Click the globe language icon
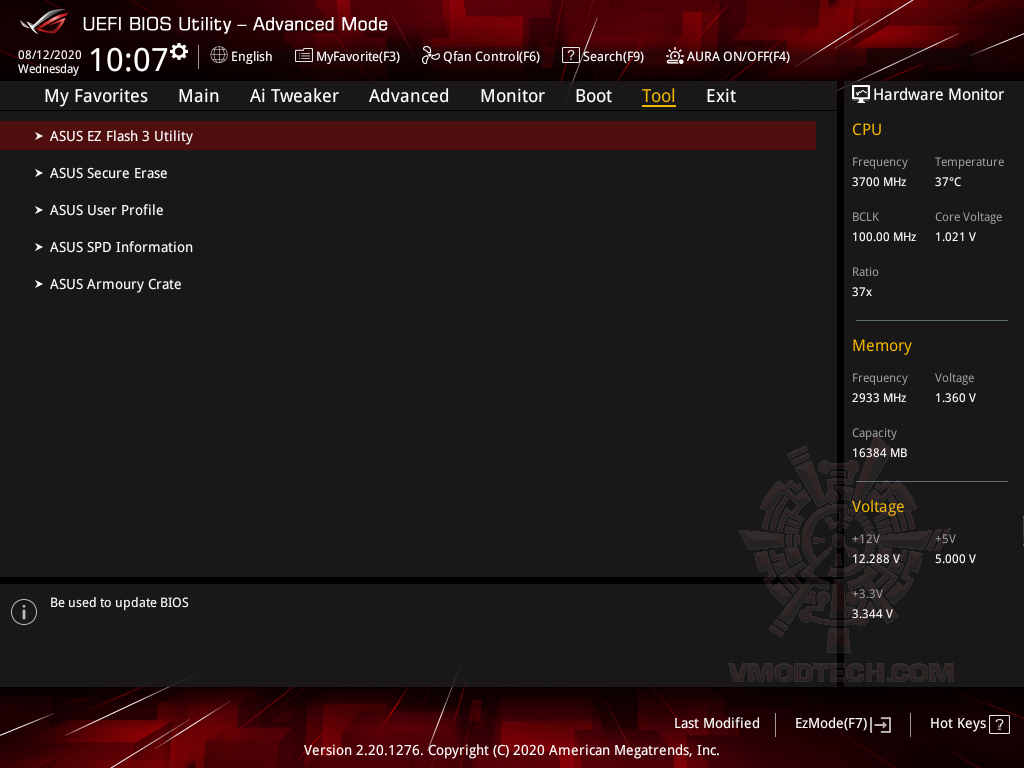This screenshot has height=768, width=1024. (219, 56)
